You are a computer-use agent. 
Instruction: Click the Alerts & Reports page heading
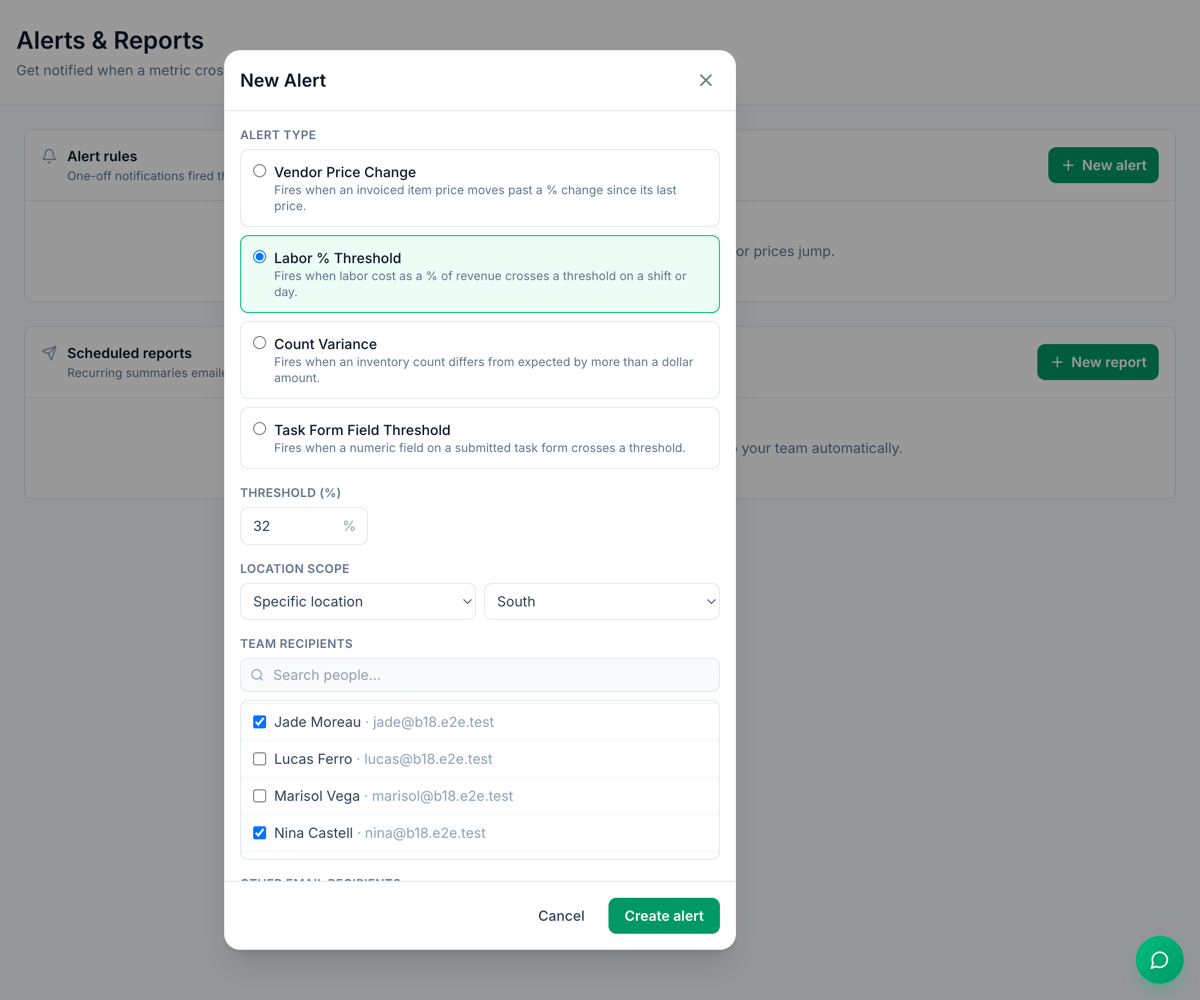click(110, 40)
